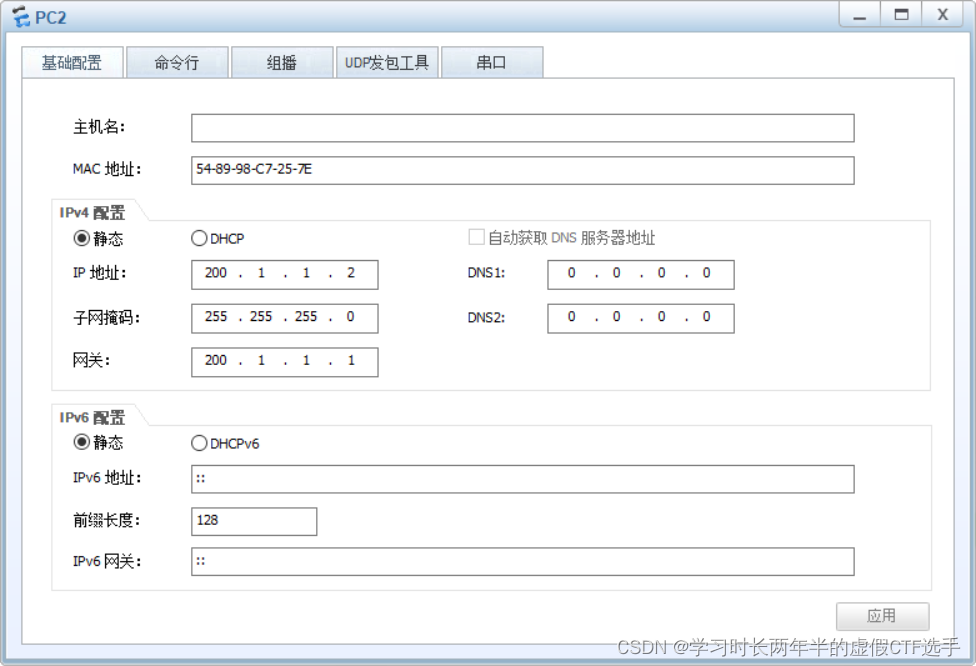Click the PC2 application icon in title bar

pyautogui.click(x=21, y=17)
